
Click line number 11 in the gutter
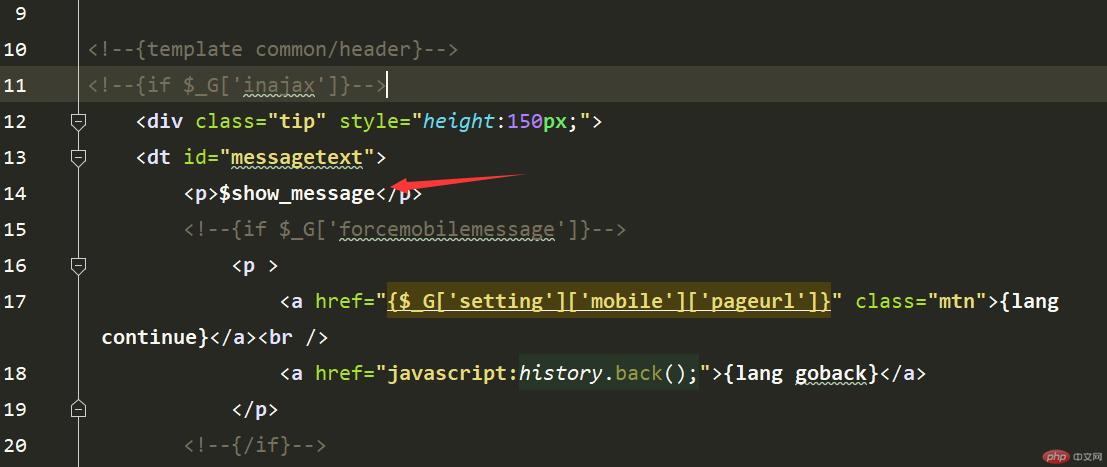point(15,85)
